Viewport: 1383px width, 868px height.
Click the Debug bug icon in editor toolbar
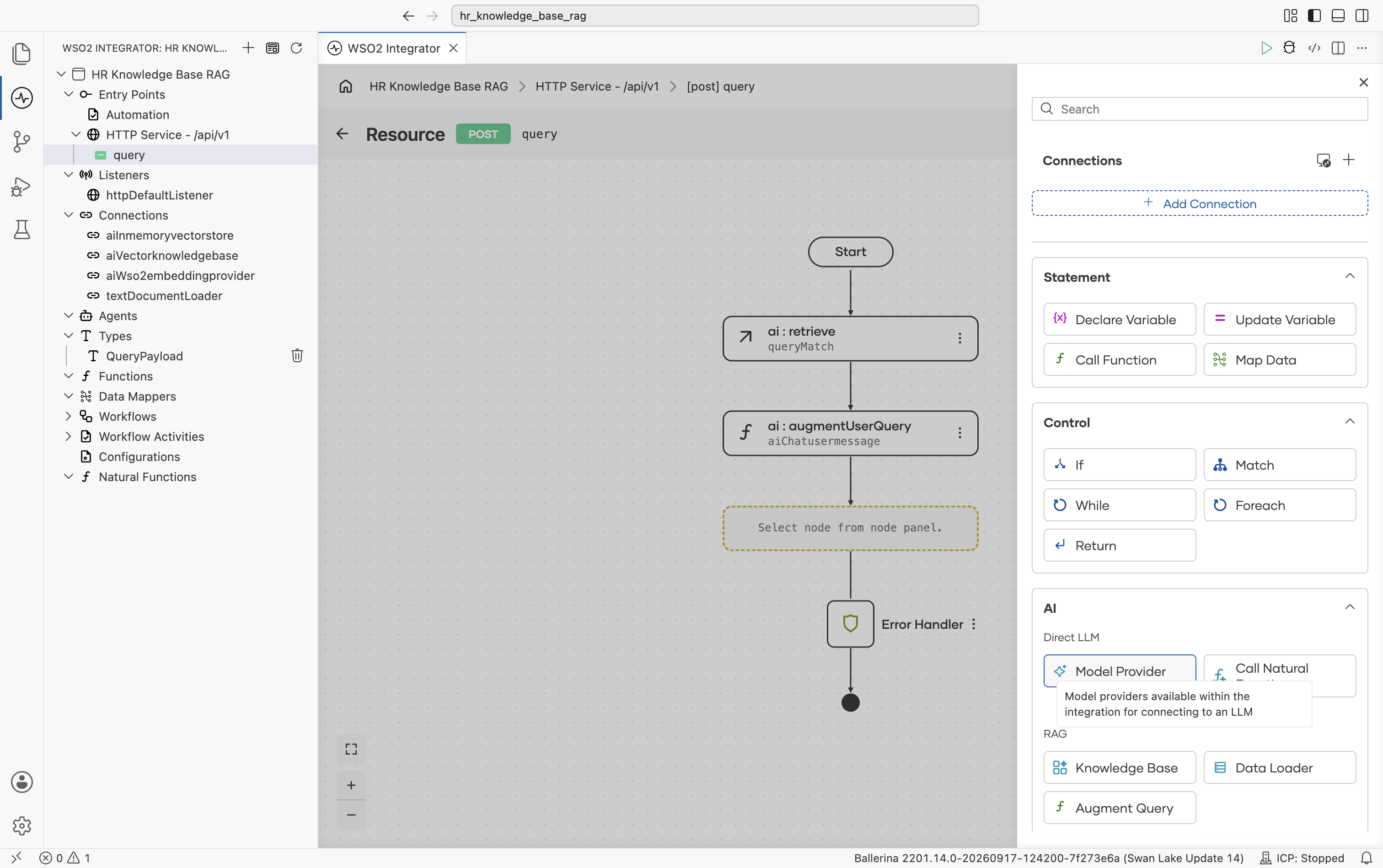1289,48
